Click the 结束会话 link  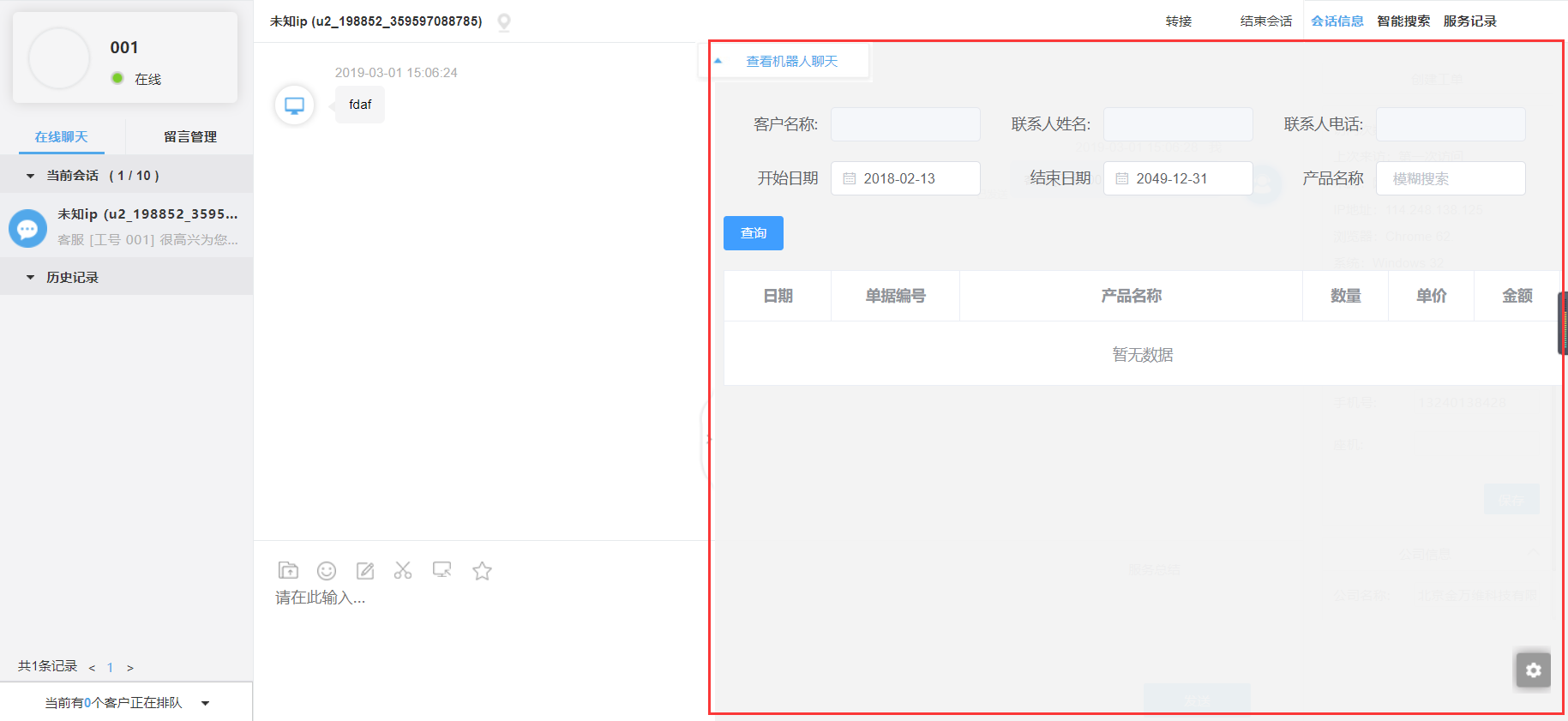1265,21
